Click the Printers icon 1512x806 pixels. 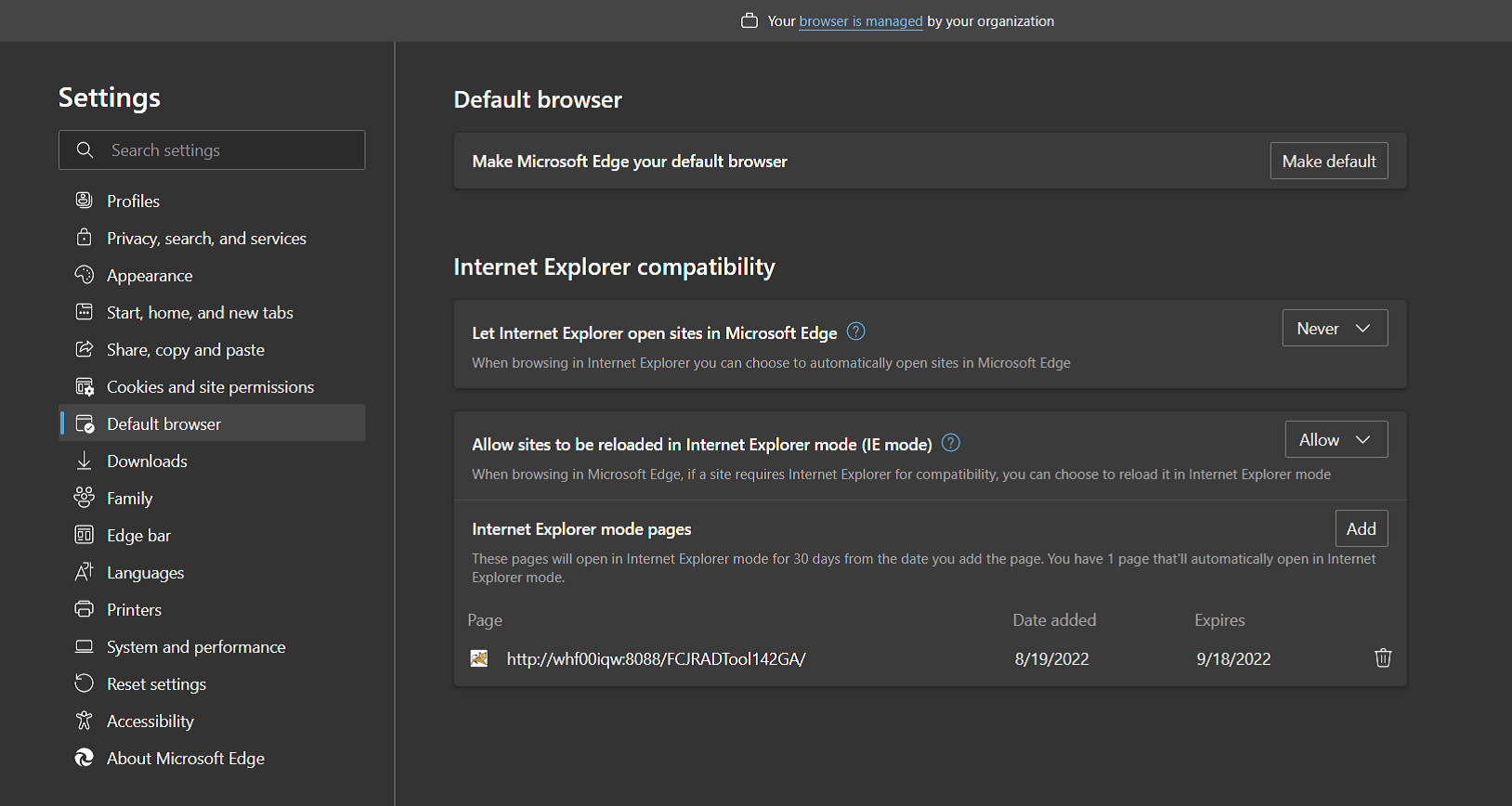point(84,609)
